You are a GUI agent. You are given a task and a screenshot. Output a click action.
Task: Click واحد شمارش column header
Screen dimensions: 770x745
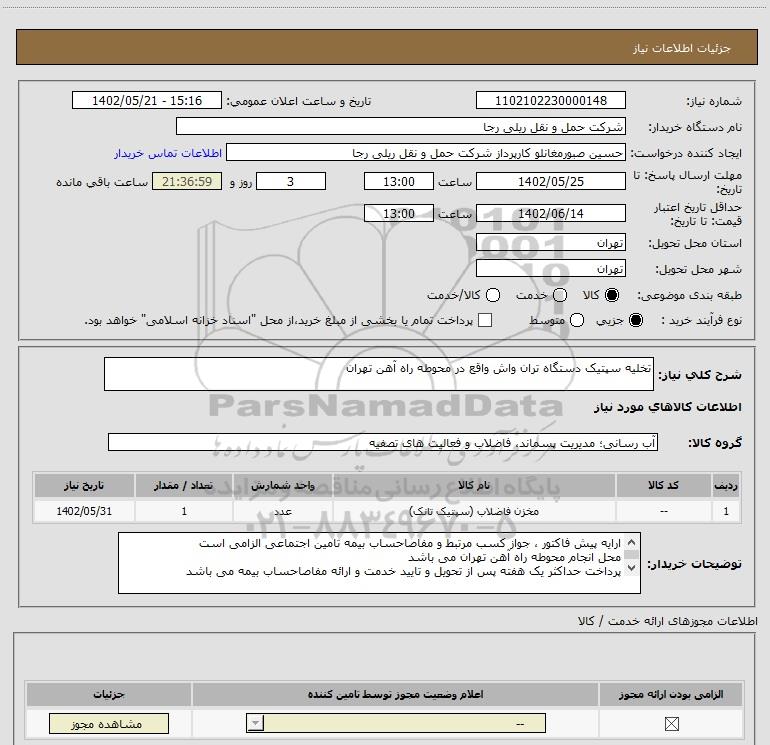(x=283, y=485)
